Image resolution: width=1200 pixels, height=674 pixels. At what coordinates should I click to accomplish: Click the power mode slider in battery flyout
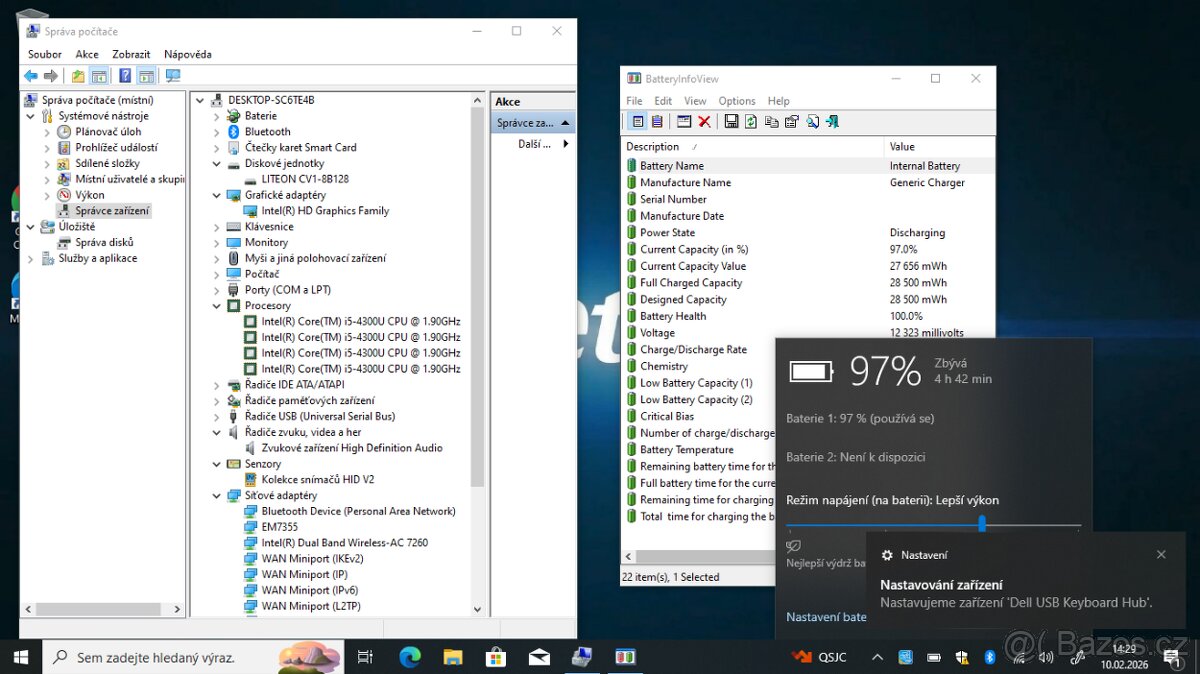click(982, 523)
